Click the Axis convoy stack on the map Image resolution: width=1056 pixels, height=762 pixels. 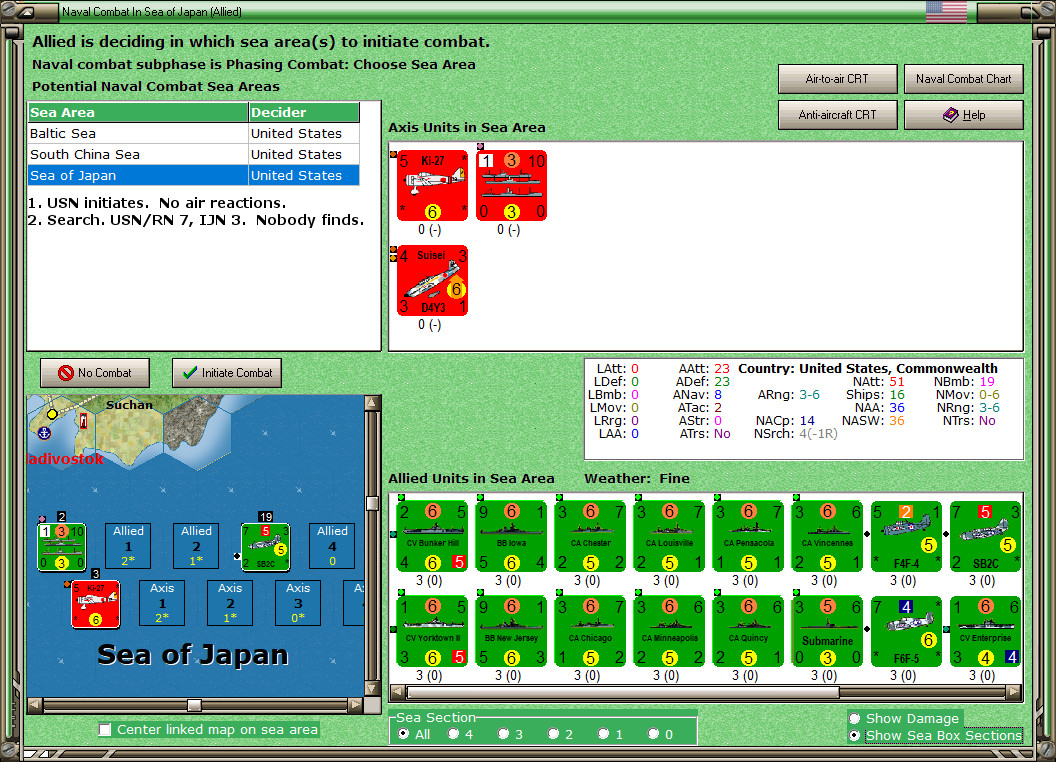click(61, 547)
